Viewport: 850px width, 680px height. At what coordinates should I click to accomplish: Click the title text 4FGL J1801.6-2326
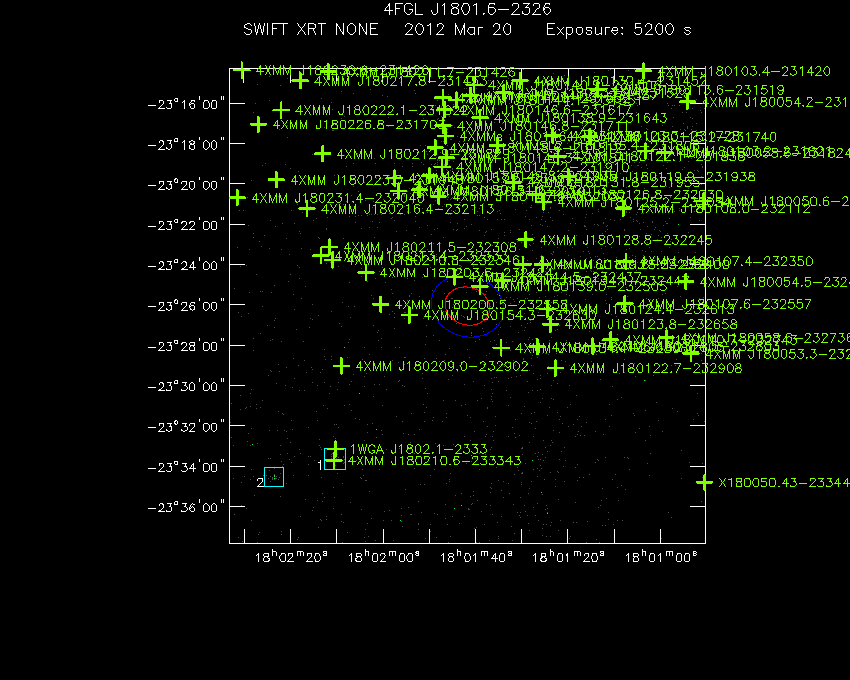pyautogui.click(x=467, y=9)
